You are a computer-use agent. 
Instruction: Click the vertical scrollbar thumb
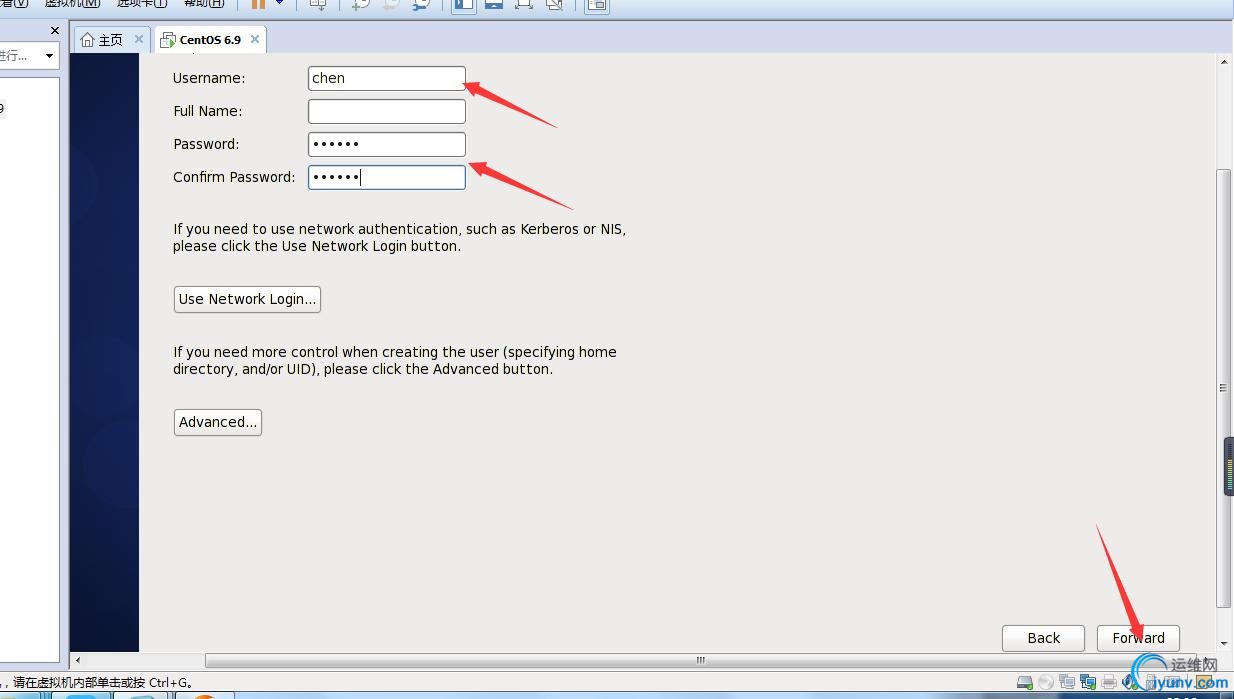pos(1224,388)
